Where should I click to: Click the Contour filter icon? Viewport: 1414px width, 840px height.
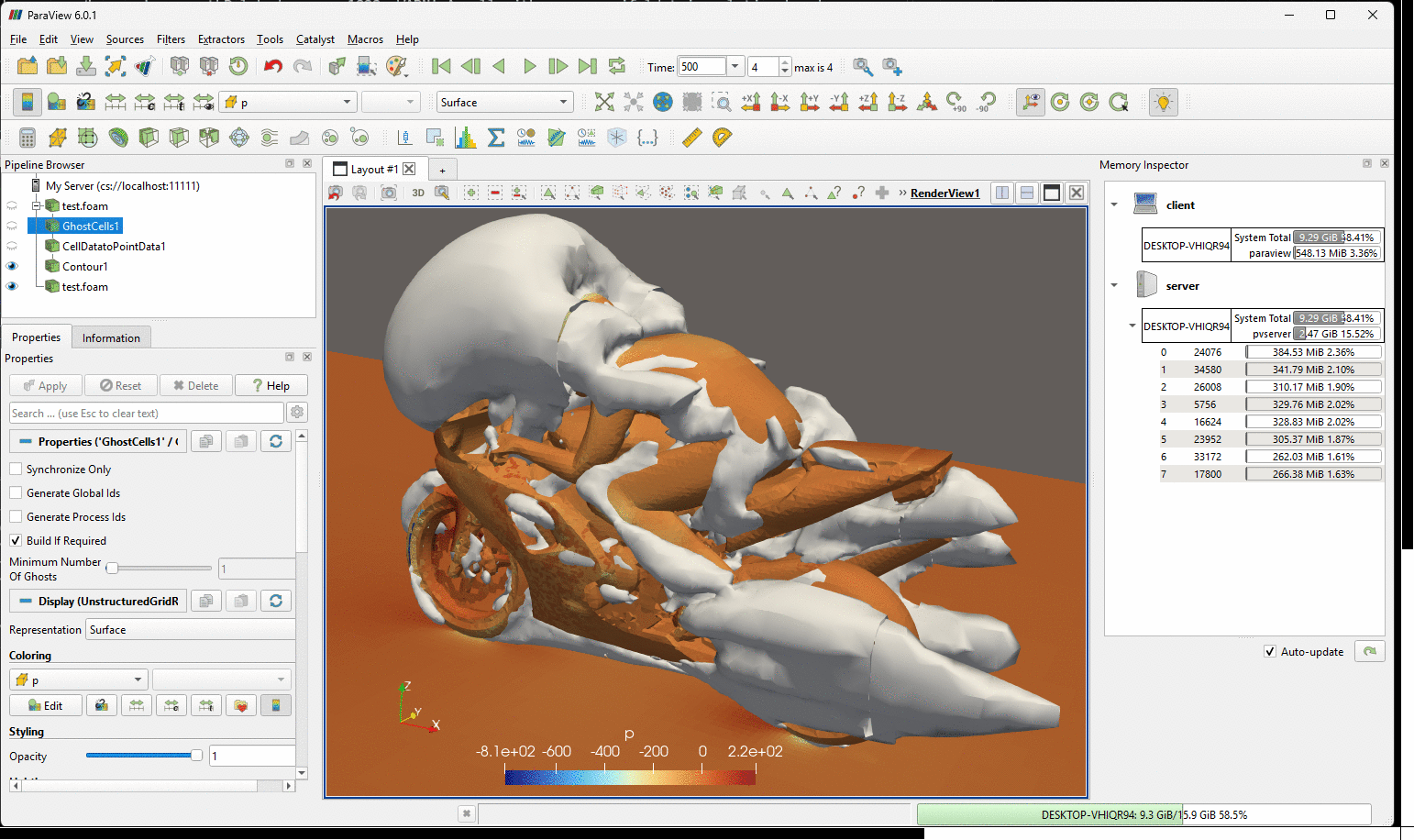pos(118,138)
